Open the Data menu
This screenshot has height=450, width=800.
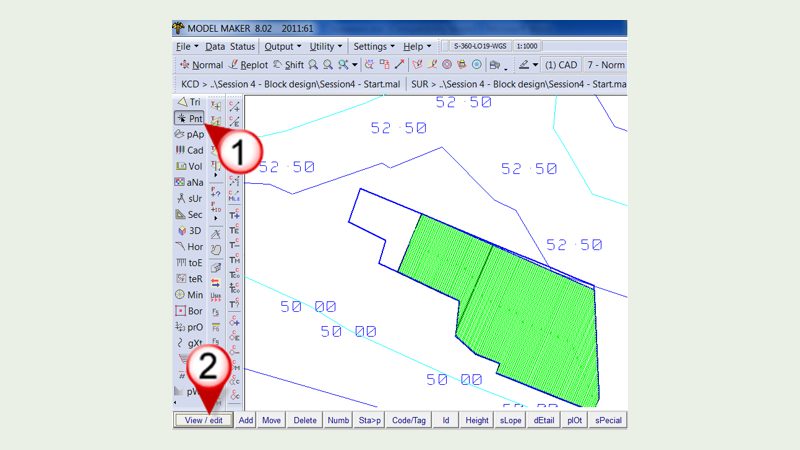pyautogui.click(x=215, y=46)
